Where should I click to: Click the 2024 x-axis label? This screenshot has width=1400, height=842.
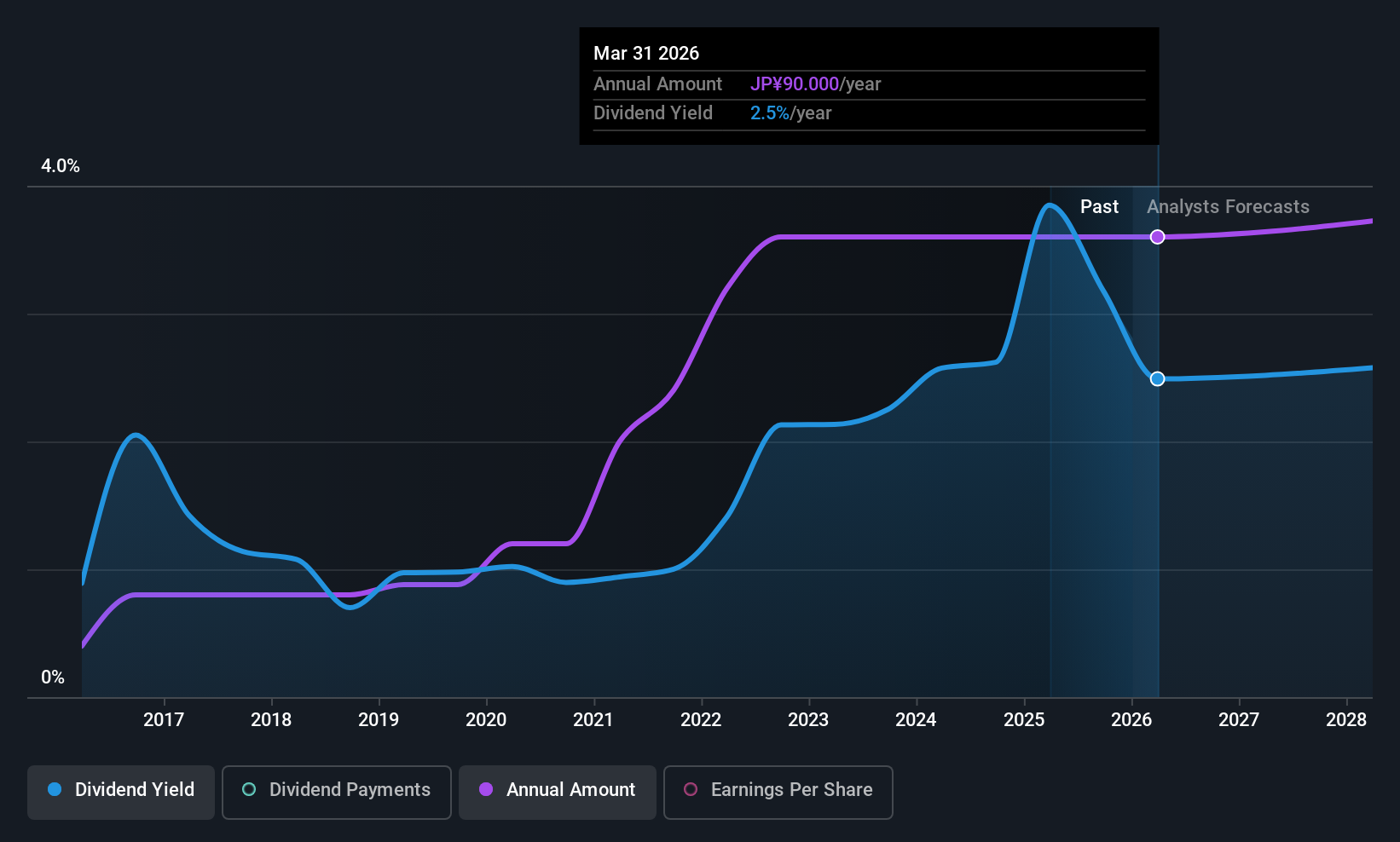click(x=916, y=720)
